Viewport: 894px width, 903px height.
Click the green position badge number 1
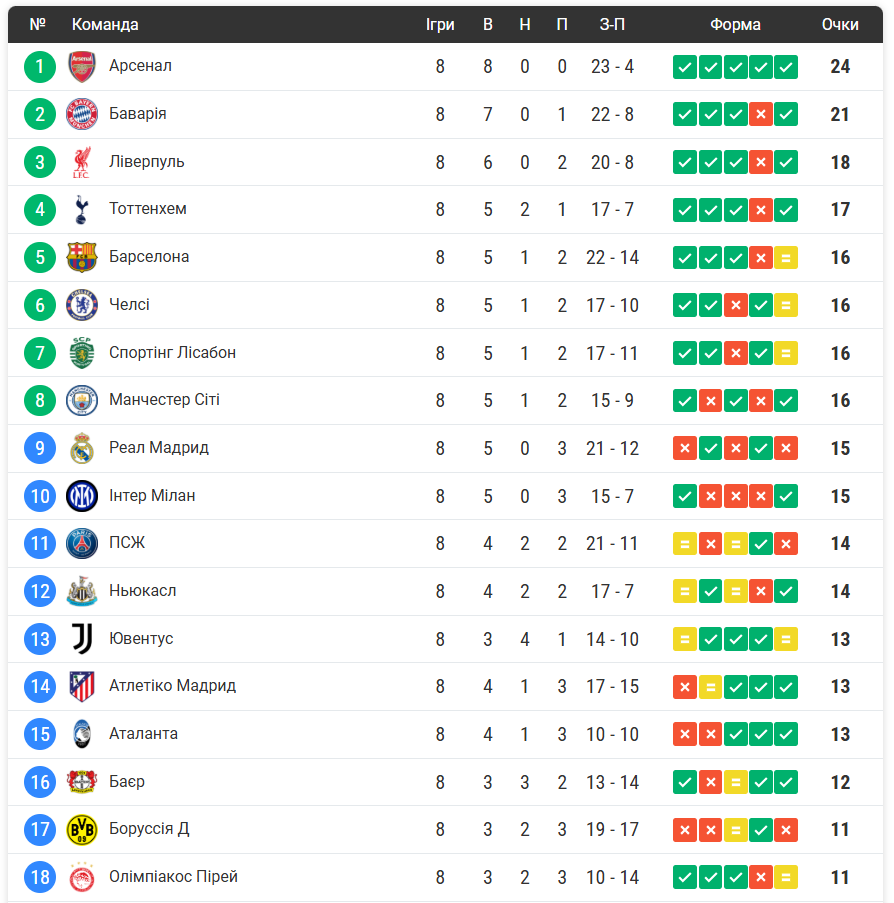(40, 67)
